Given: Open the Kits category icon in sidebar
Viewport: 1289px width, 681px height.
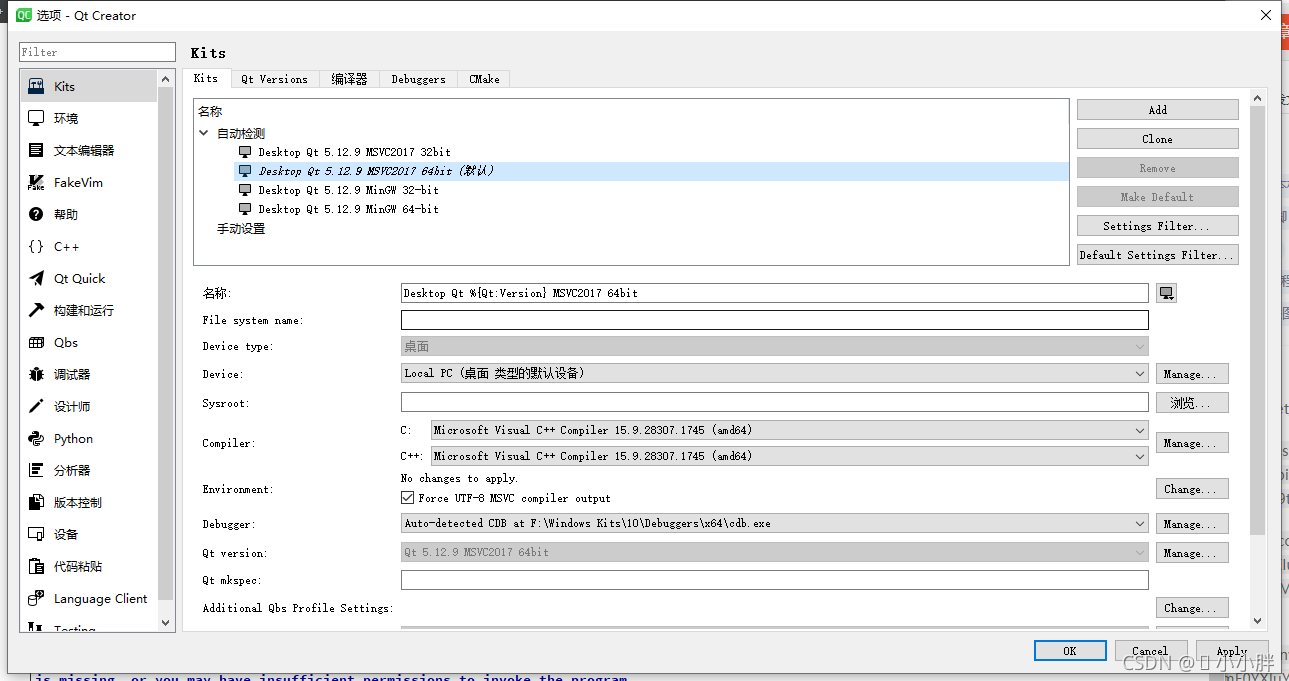Looking at the screenshot, I should pyautogui.click(x=36, y=87).
